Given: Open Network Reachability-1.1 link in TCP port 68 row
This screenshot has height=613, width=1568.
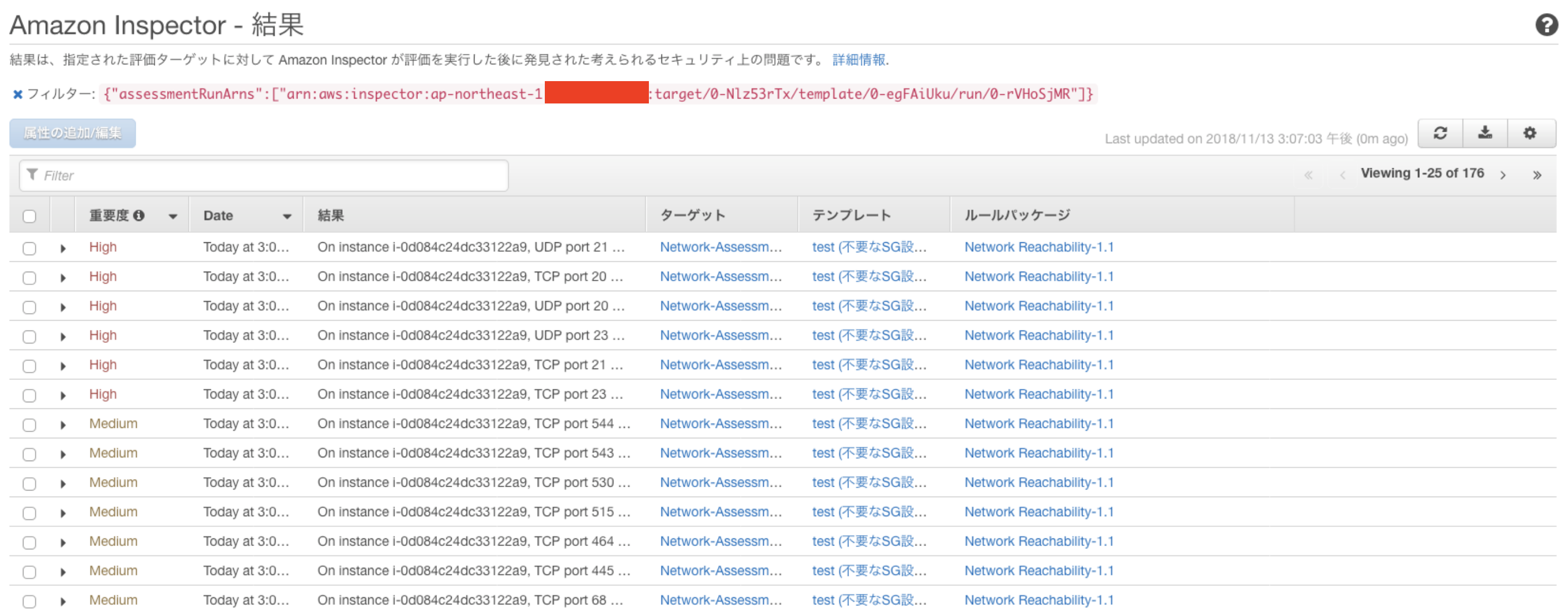Looking at the screenshot, I should [x=1039, y=600].
